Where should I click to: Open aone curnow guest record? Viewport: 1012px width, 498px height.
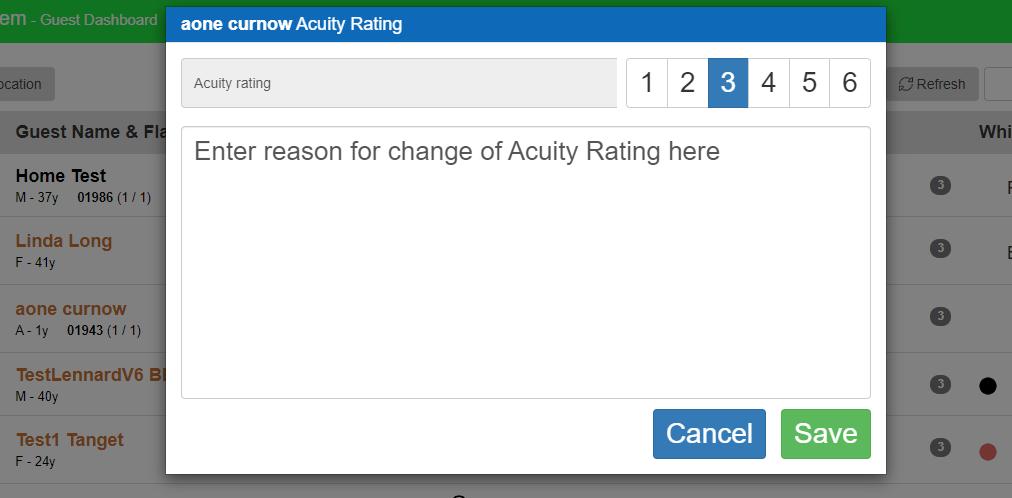(71, 309)
